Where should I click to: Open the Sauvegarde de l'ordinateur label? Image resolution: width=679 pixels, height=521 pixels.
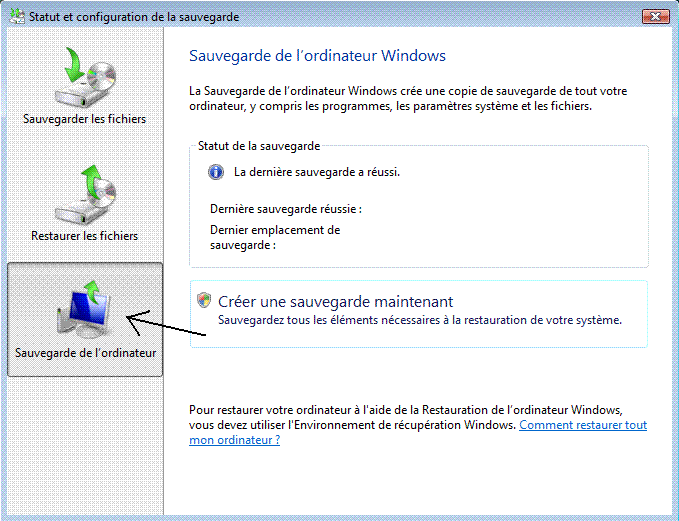(x=85, y=353)
